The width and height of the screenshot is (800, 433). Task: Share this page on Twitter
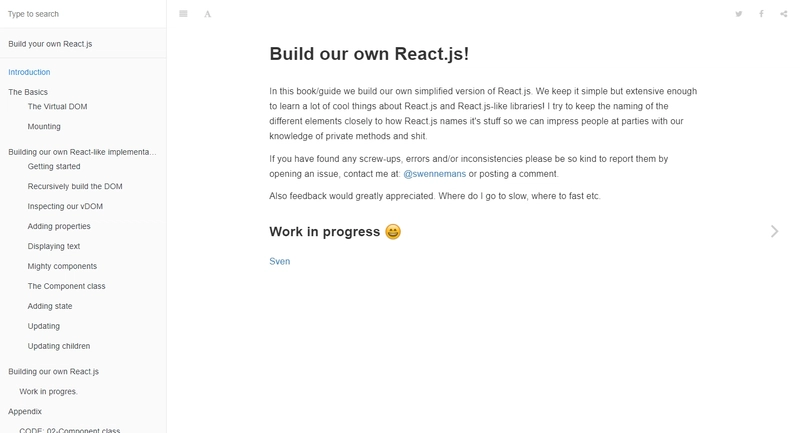(738, 14)
